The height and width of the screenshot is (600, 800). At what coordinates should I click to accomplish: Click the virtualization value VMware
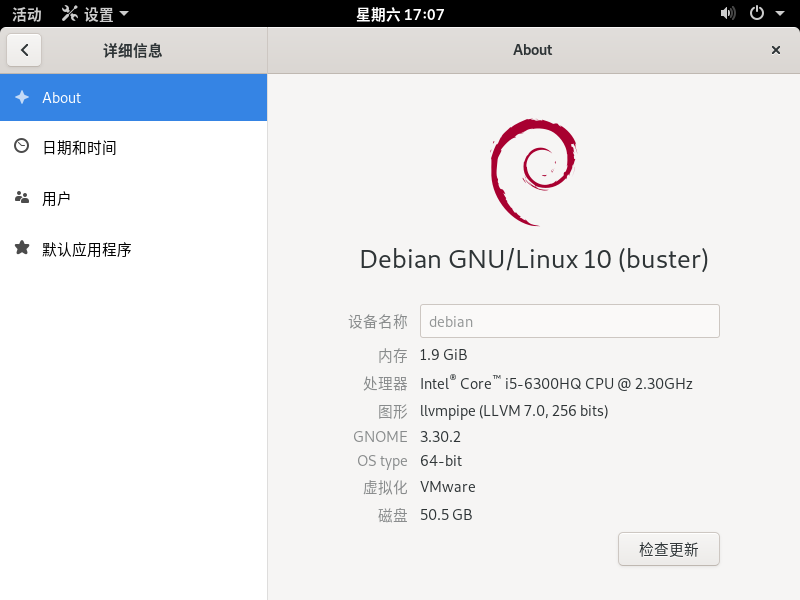(447, 487)
